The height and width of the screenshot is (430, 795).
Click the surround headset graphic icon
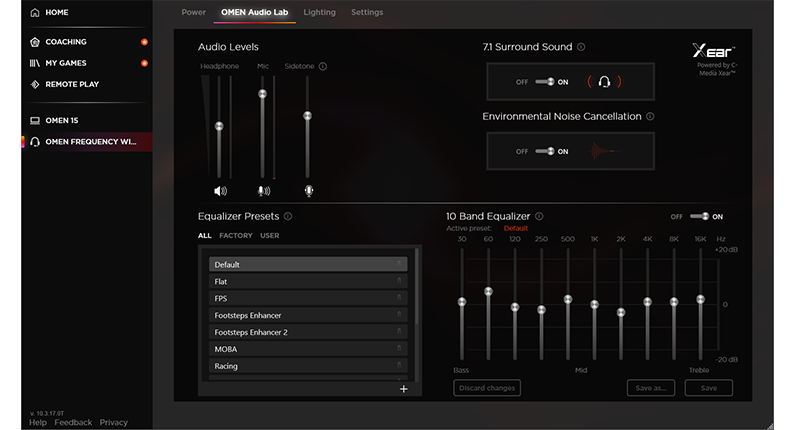point(604,82)
